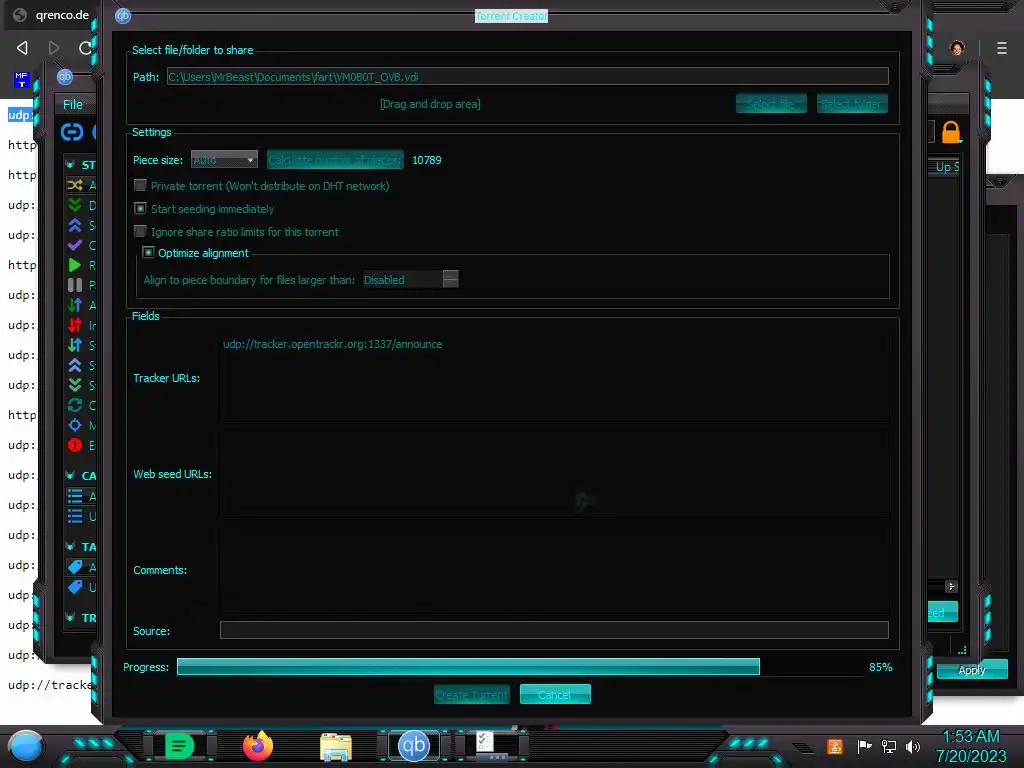Click the torrent creation progress bar
The height and width of the screenshot is (768, 1024).
coord(520,667)
